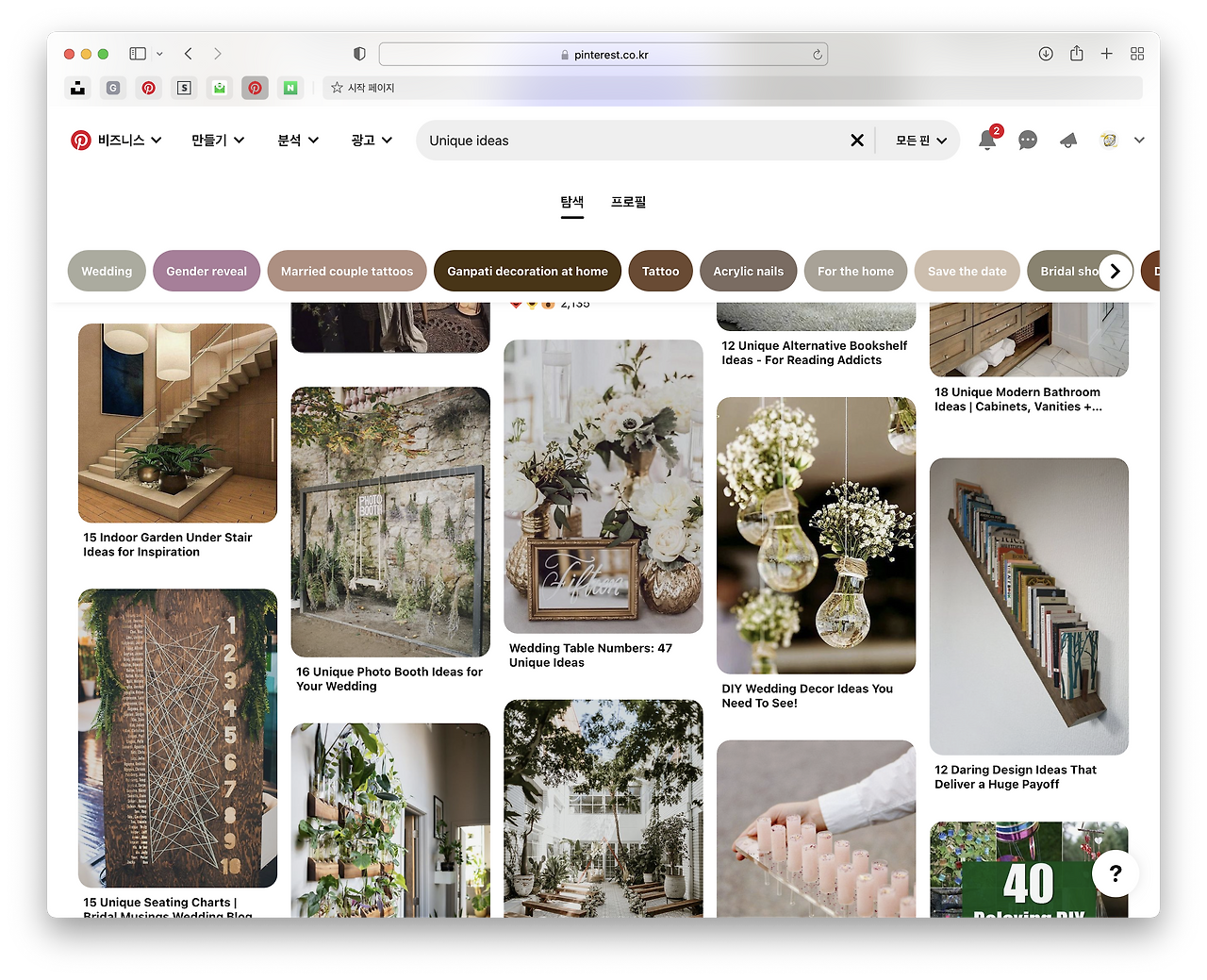Reload the page from the address bar
The height and width of the screenshot is (980, 1207).
pyautogui.click(x=818, y=55)
